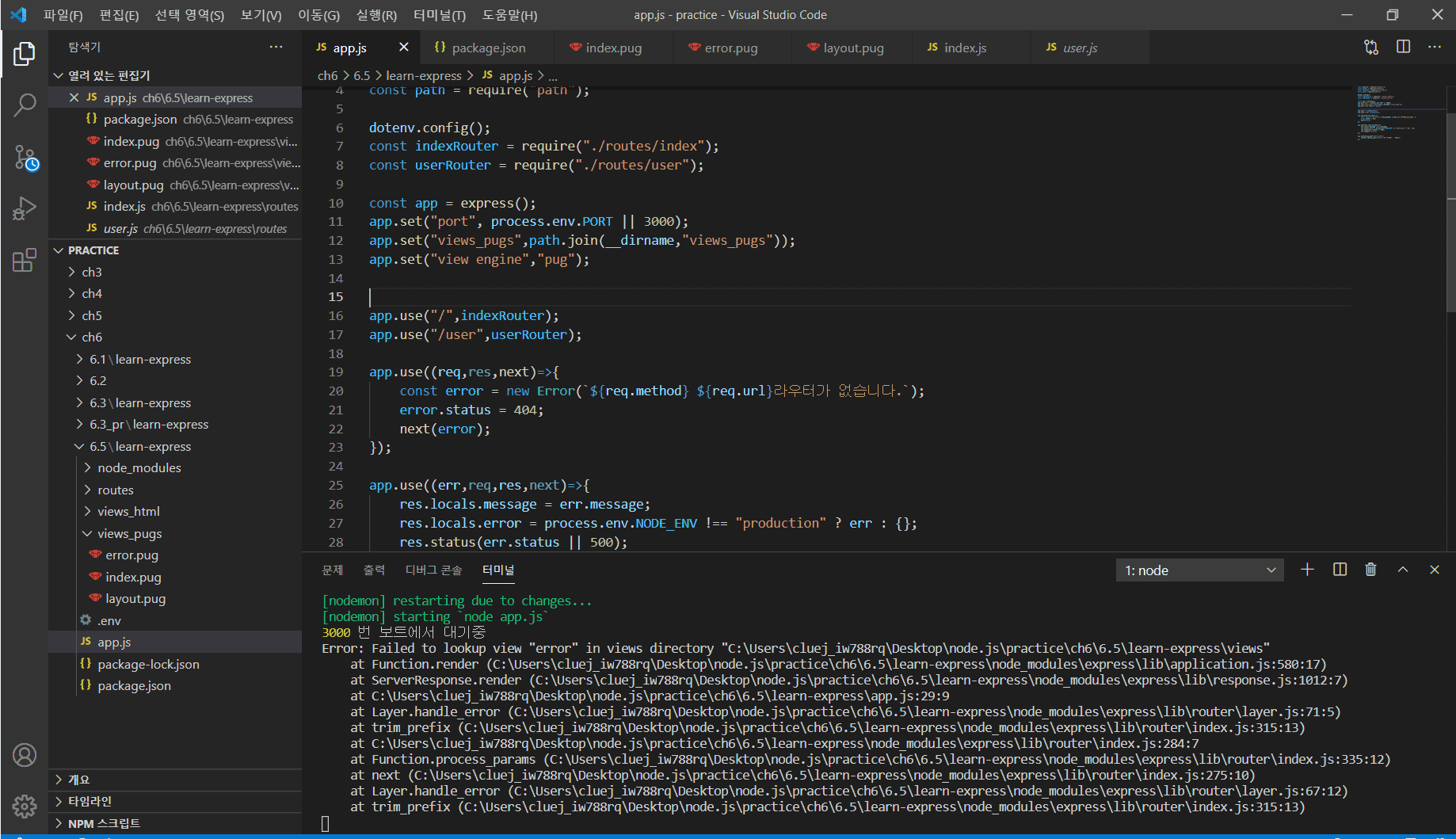
Task: Split the editor to the right
Action: (x=1403, y=47)
